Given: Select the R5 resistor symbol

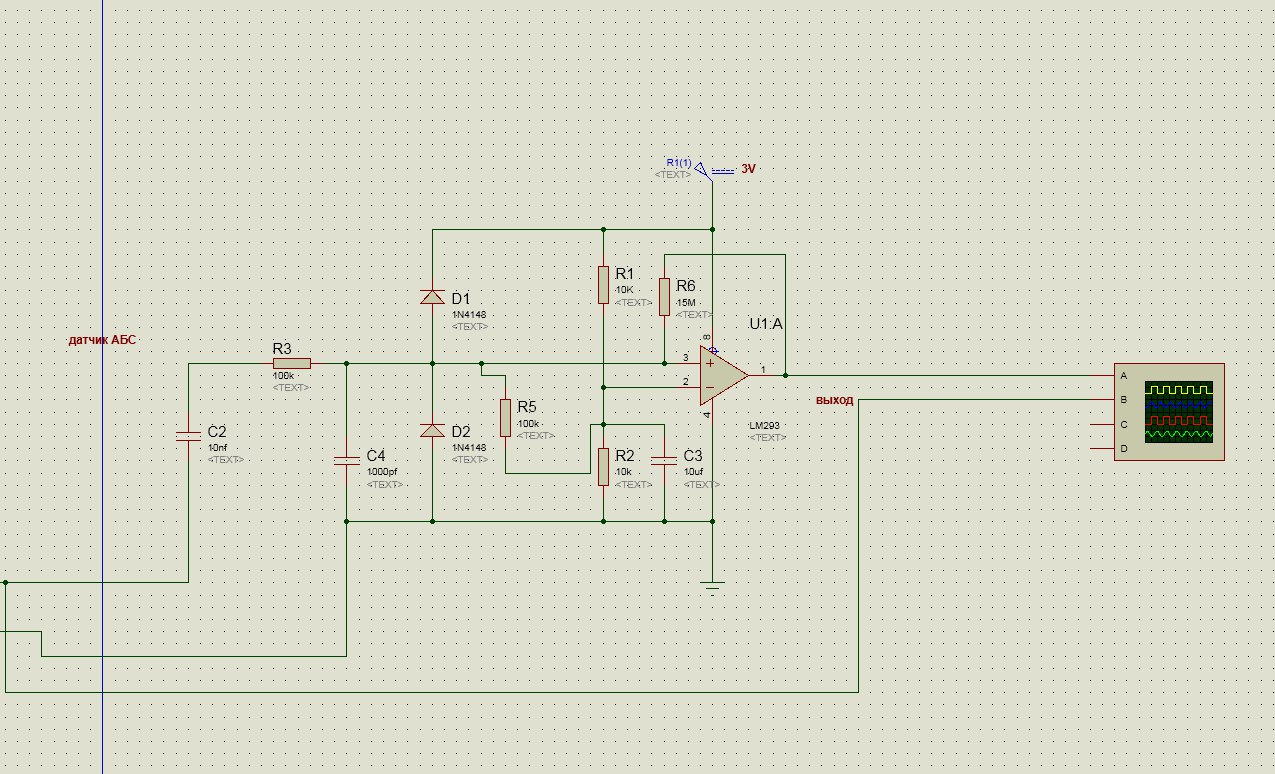Looking at the screenshot, I should click(x=506, y=417).
